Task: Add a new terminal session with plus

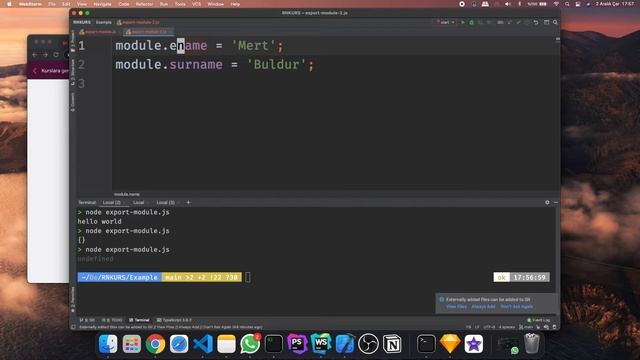Action: coord(188,202)
